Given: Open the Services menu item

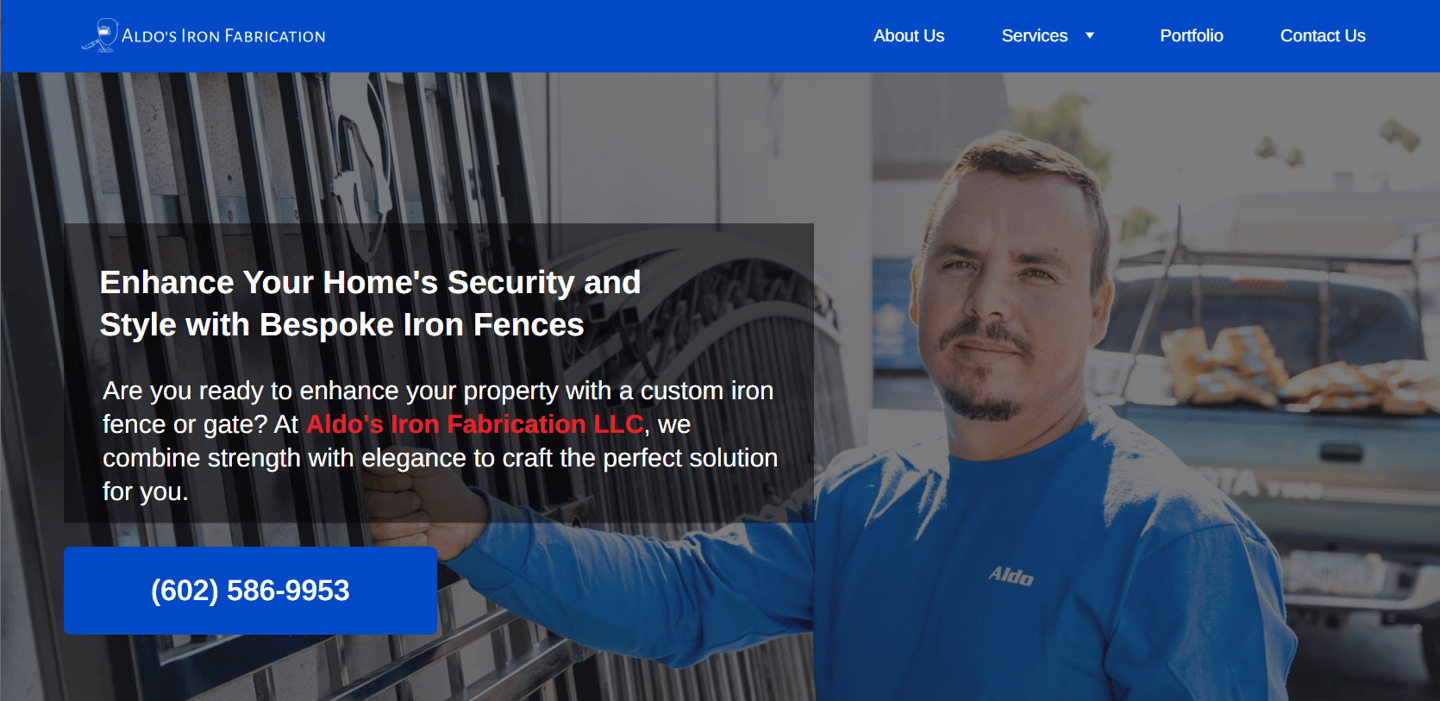Looking at the screenshot, I should 1034,36.
